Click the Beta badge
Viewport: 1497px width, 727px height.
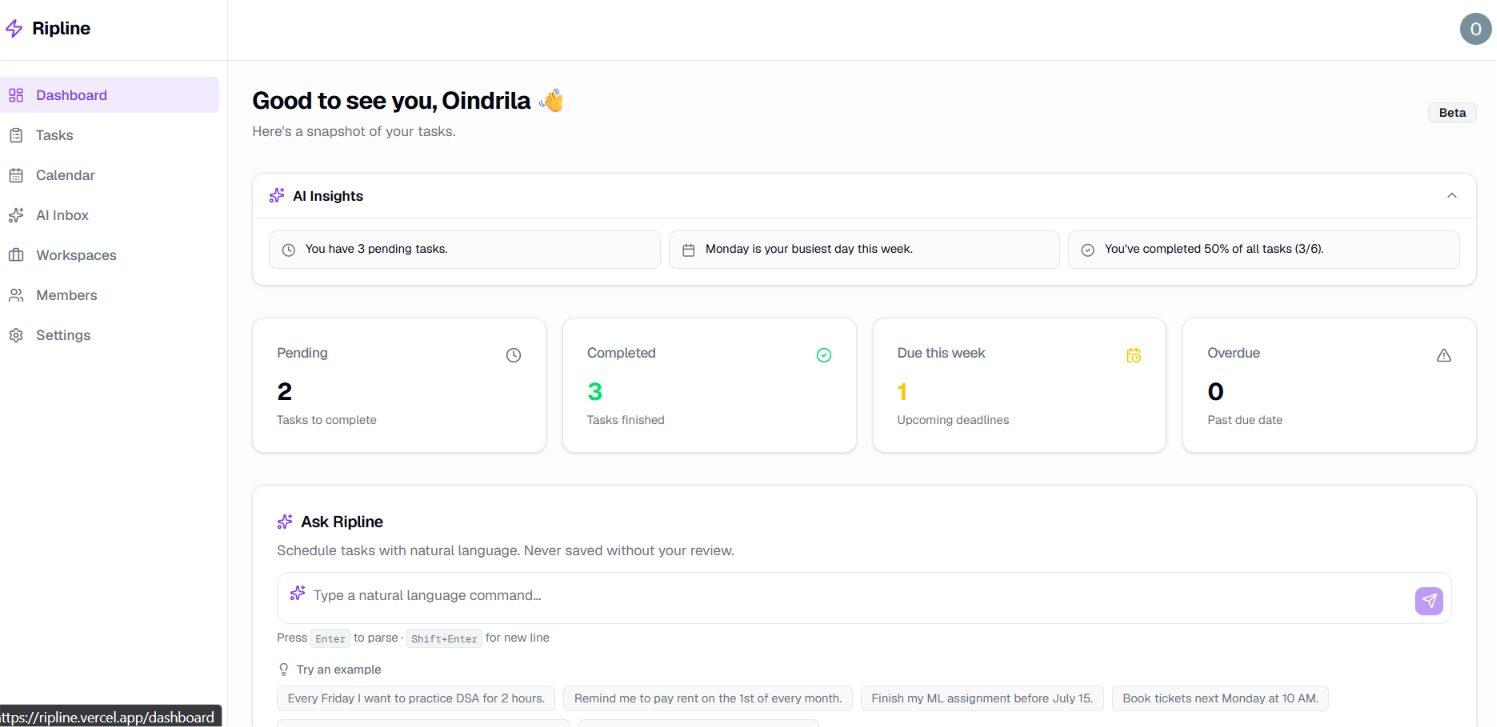pyautogui.click(x=1452, y=113)
